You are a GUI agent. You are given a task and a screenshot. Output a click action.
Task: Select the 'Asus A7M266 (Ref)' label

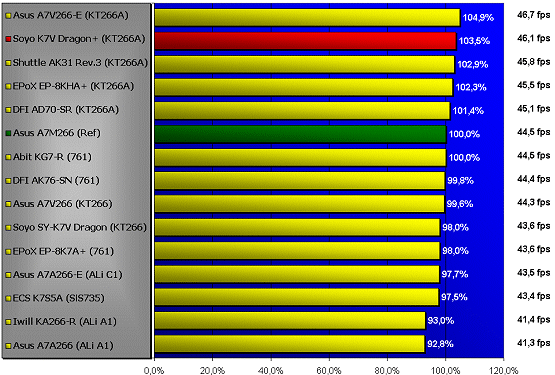tap(57, 133)
